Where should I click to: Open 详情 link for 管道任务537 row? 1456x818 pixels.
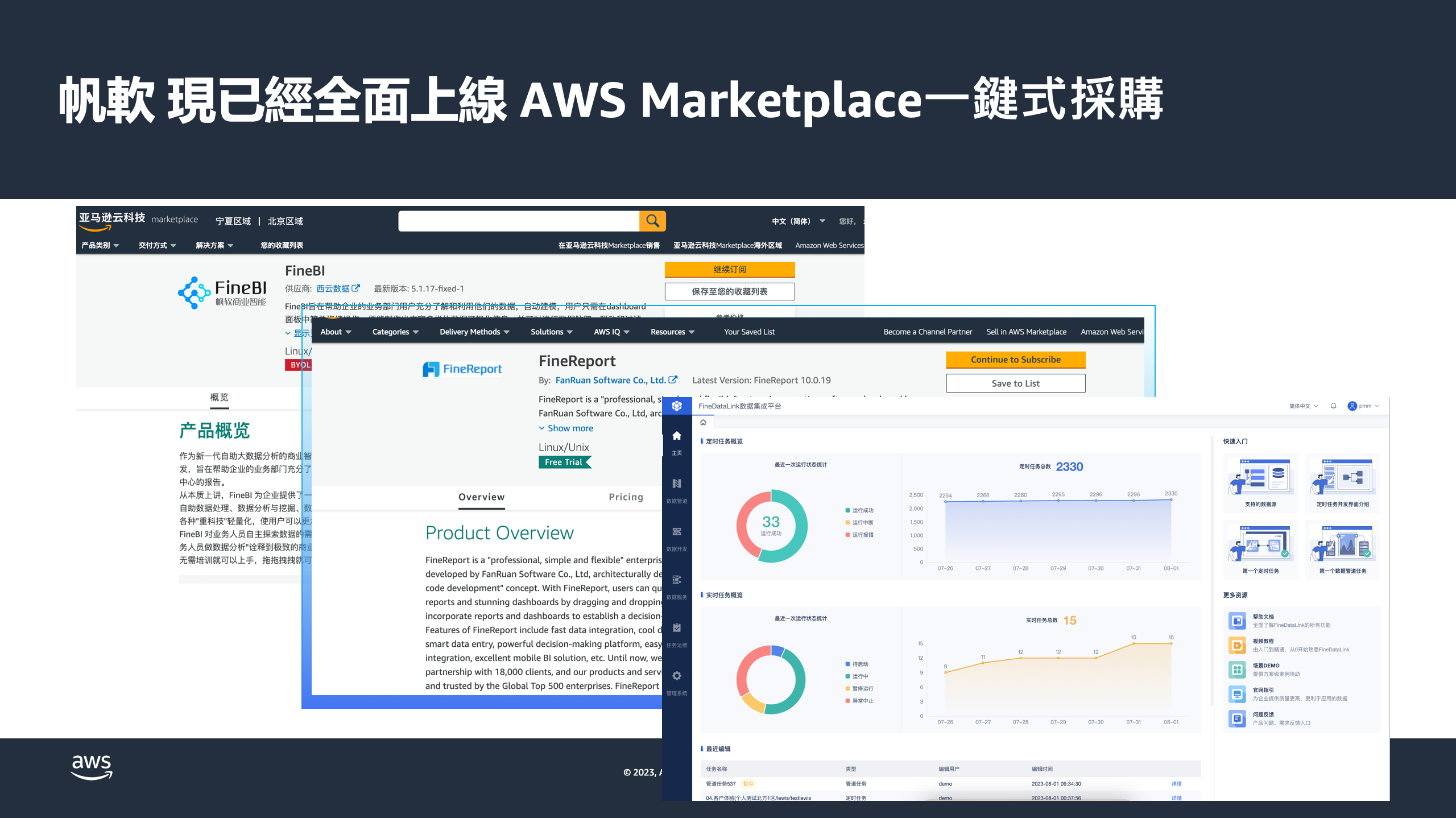1176,784
